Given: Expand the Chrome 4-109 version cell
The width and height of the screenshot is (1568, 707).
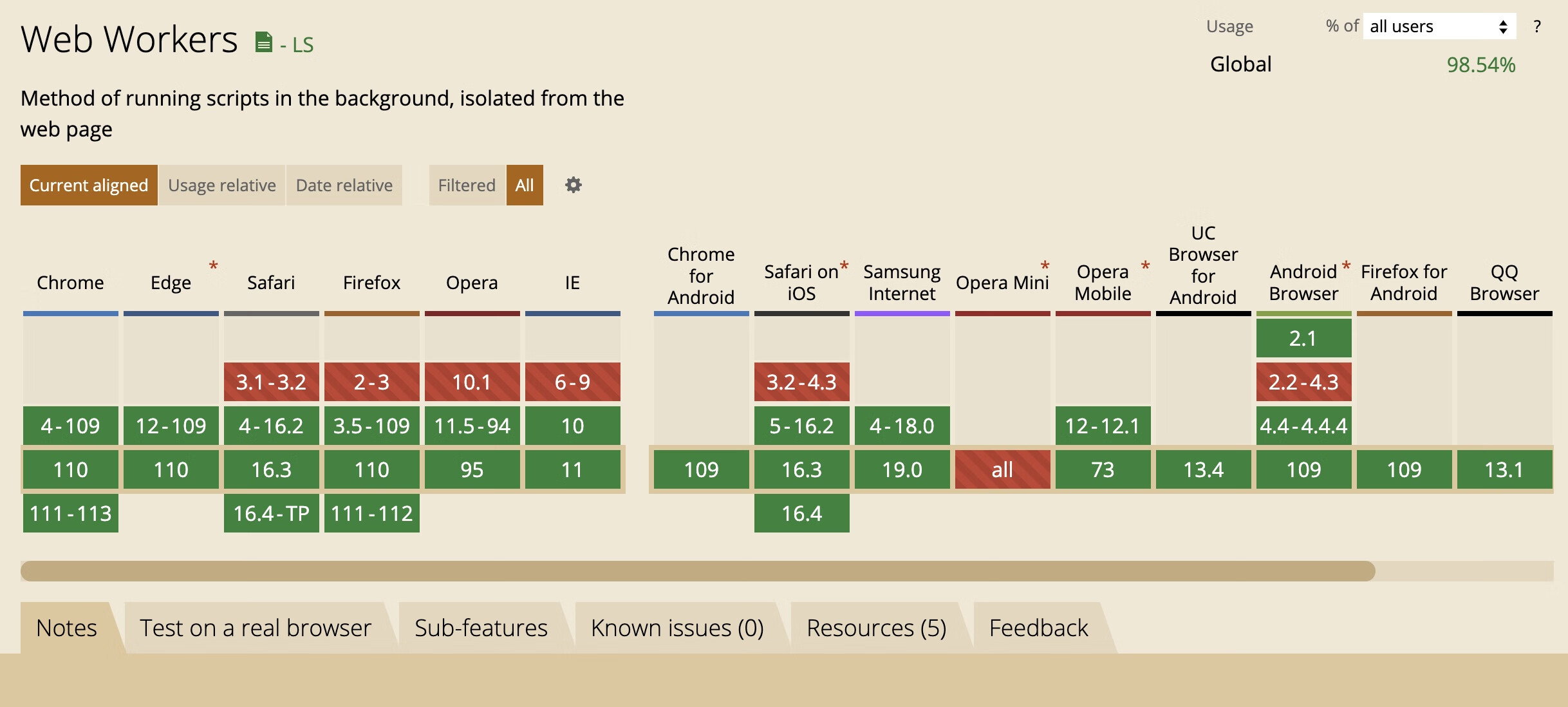Looking at the screenshot, I should (71, 426).
